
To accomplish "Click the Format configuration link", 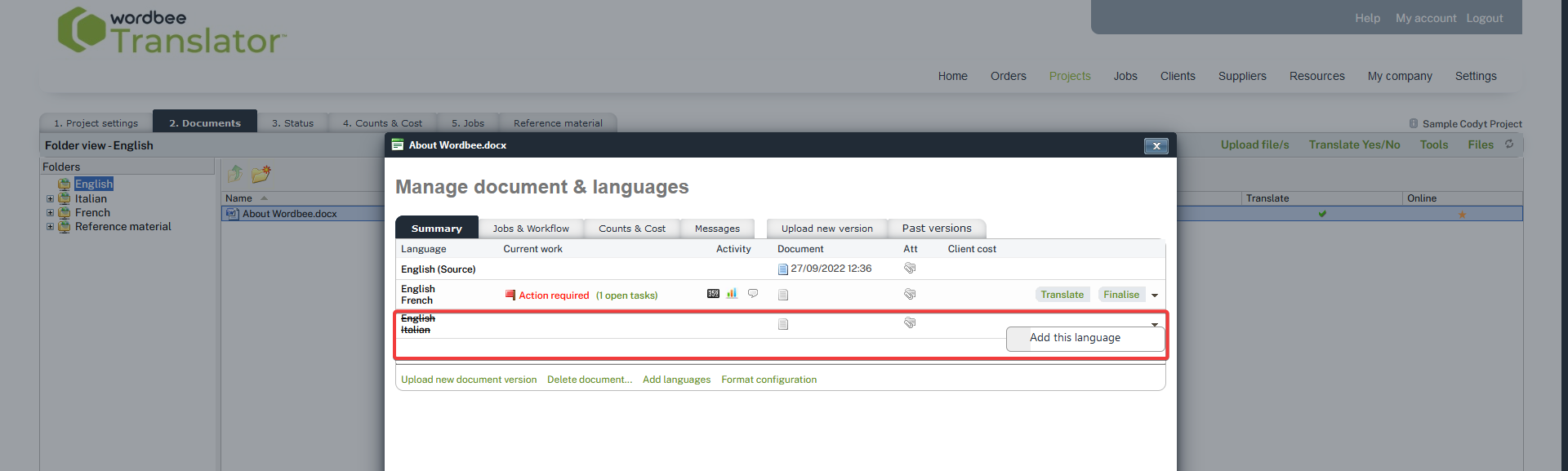I will (768, 380).
